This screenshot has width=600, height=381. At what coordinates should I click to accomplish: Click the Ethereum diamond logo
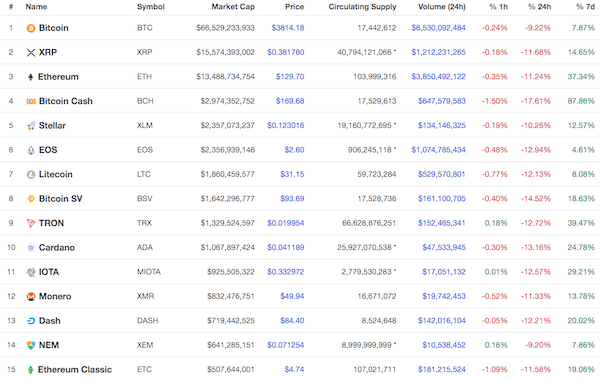click(31, 77)
